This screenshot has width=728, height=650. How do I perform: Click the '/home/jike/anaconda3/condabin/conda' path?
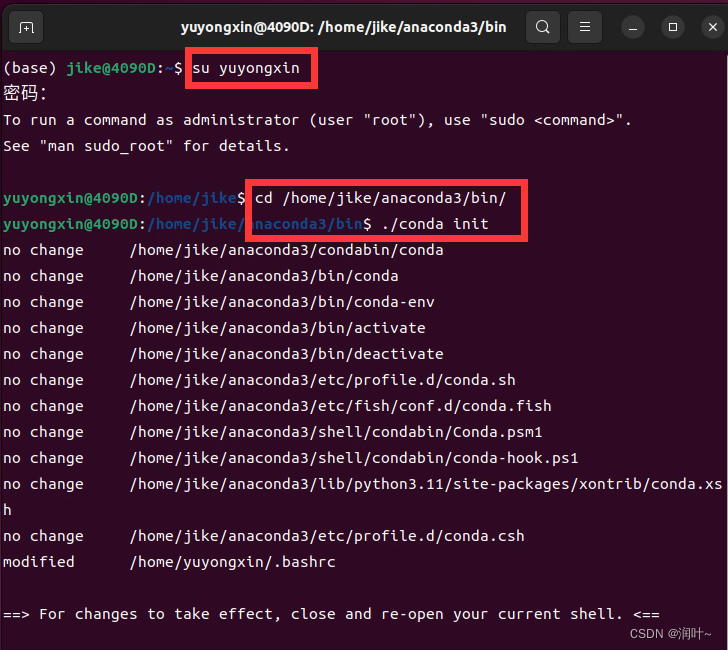286,250
